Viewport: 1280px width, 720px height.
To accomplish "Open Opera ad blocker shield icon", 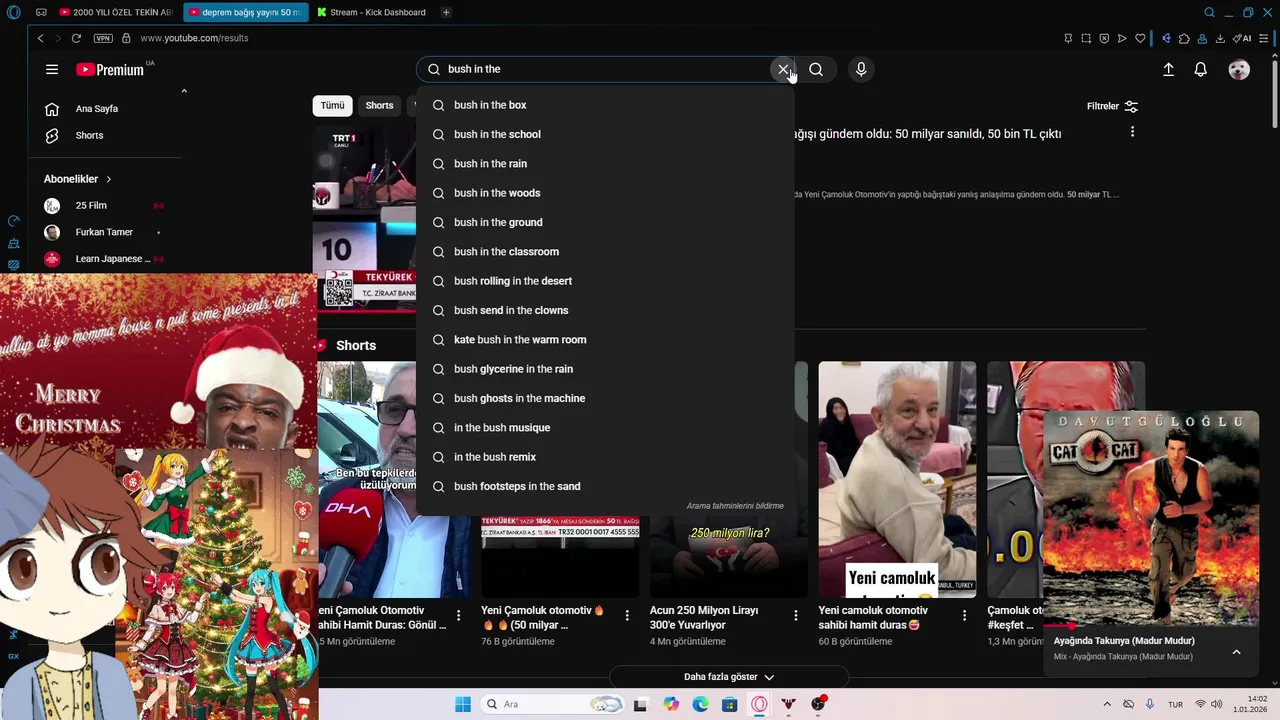I will pyautogui.click(x=1104, y=38).
